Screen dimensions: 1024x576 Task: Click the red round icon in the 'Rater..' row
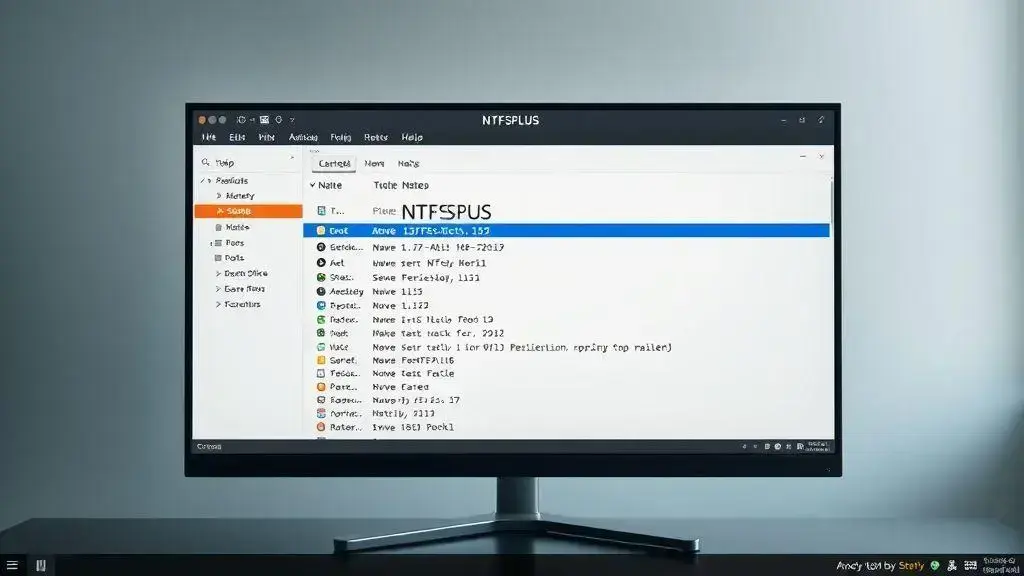[x=321, y=427]
